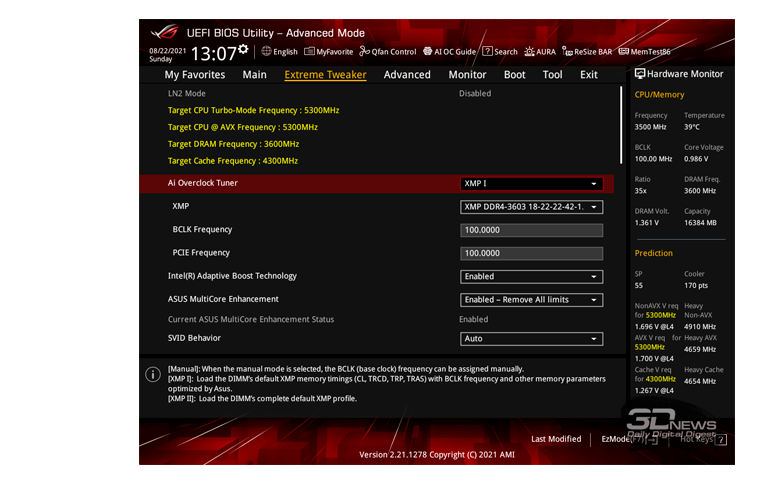Launch MemTest86 from the toolbar
Viewport: 782px width, 494px height.
tap(644, 52)
